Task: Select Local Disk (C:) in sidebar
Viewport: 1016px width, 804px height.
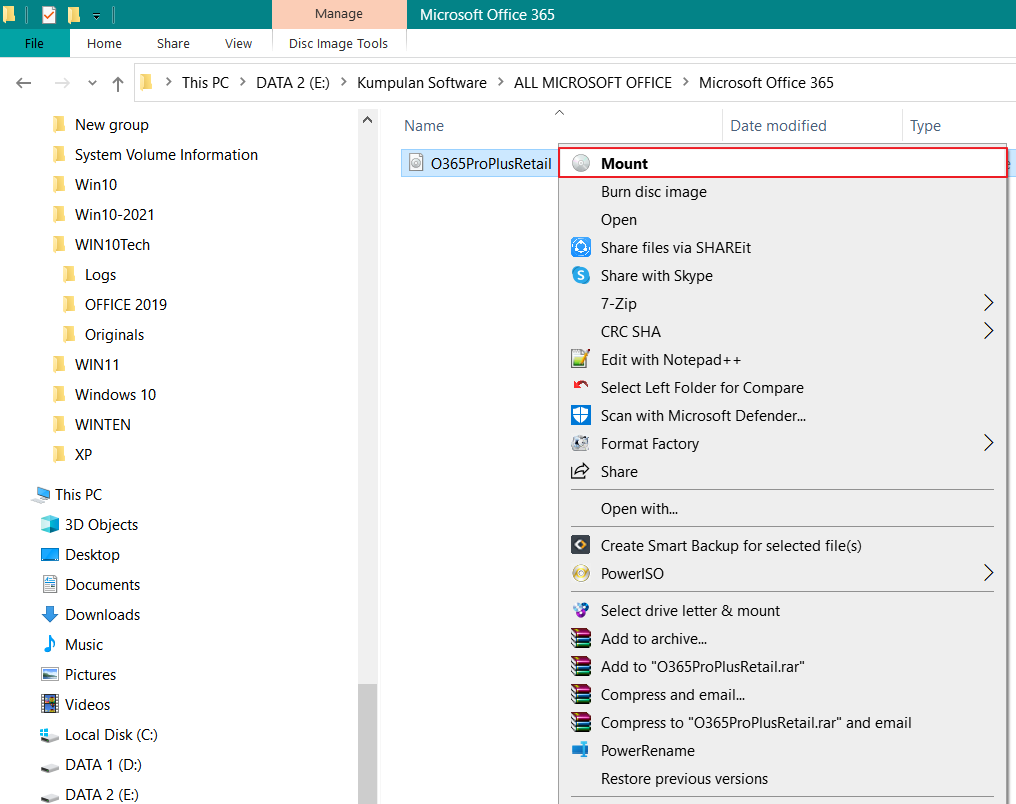Action: [111, 735]
